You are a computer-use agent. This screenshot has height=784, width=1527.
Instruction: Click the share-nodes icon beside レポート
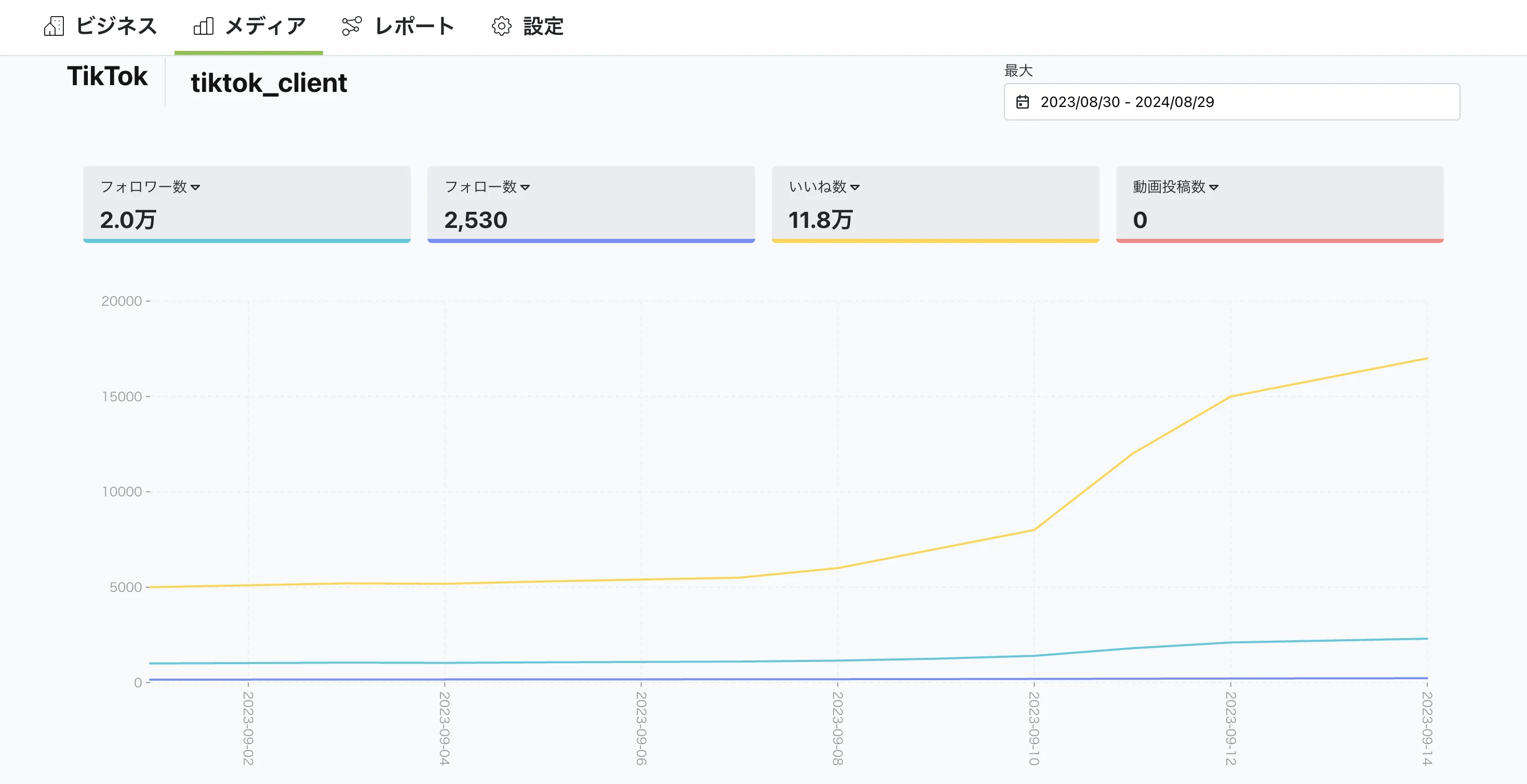[x=352, y=26]
